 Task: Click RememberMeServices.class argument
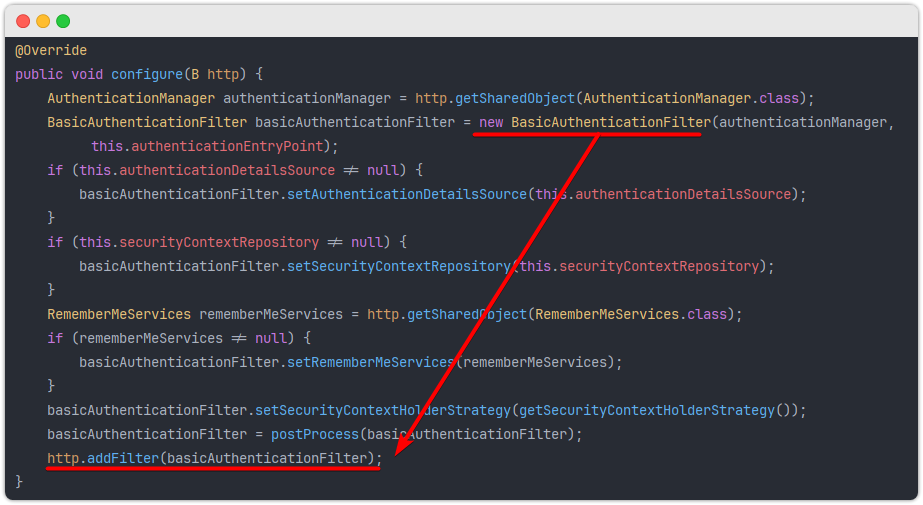coord(631,314)
